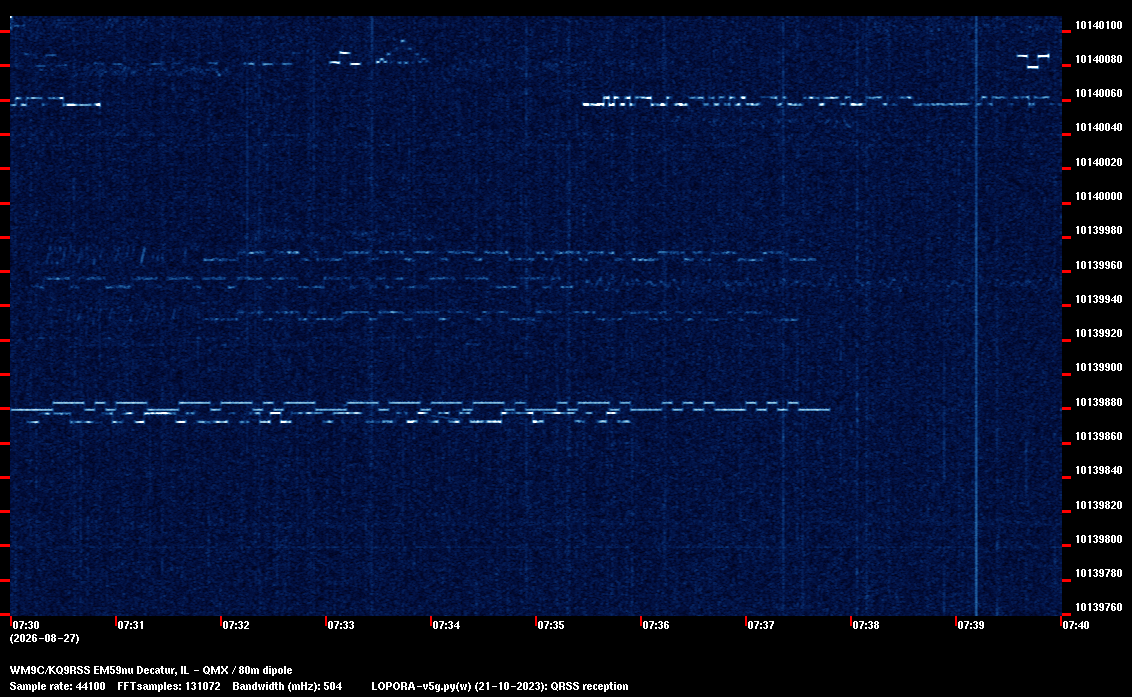This screenshot has width=1132, height=697.
Task: Click the 10140000 frequency label
Action: click(x=1098, y=196)
